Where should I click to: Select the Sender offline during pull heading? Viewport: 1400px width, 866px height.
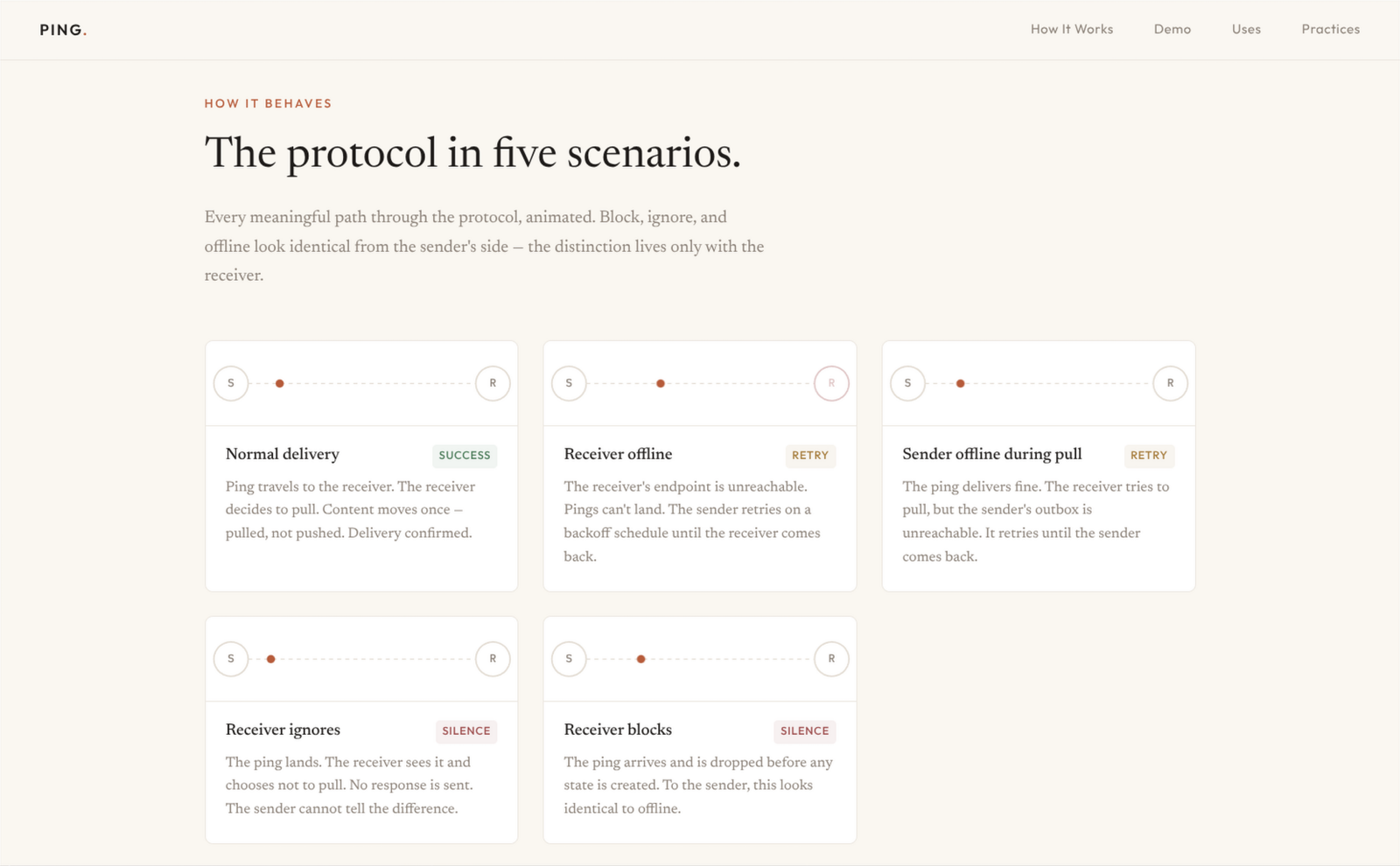click(x=991, y=454)
